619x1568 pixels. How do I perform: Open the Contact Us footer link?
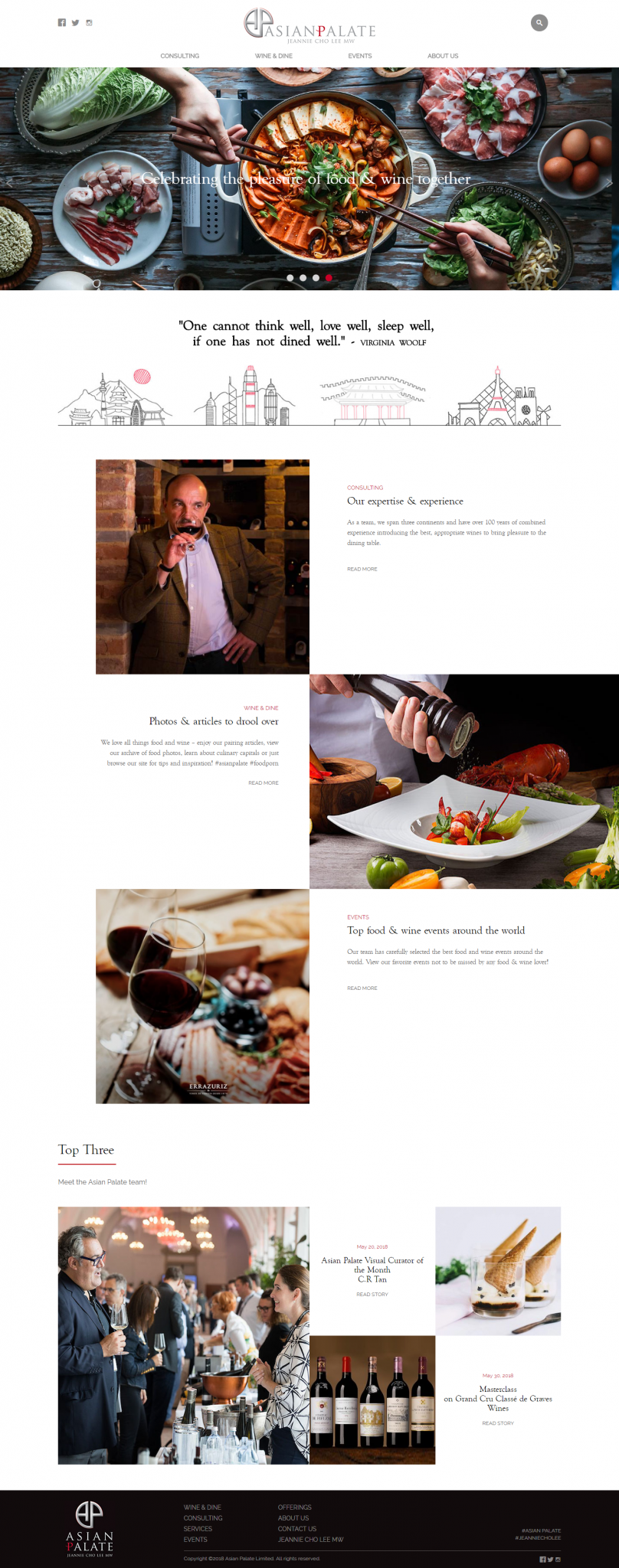[297, 1529]
